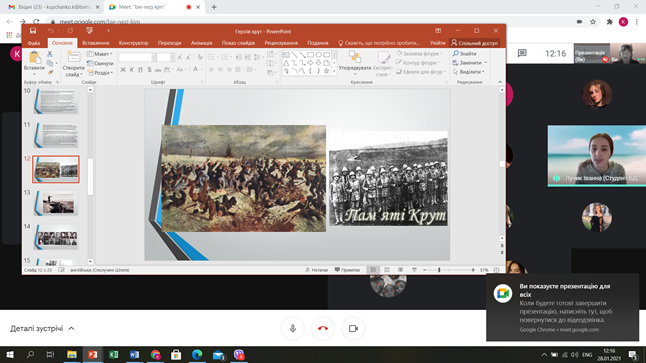Click the red hang-up call button

323,328
